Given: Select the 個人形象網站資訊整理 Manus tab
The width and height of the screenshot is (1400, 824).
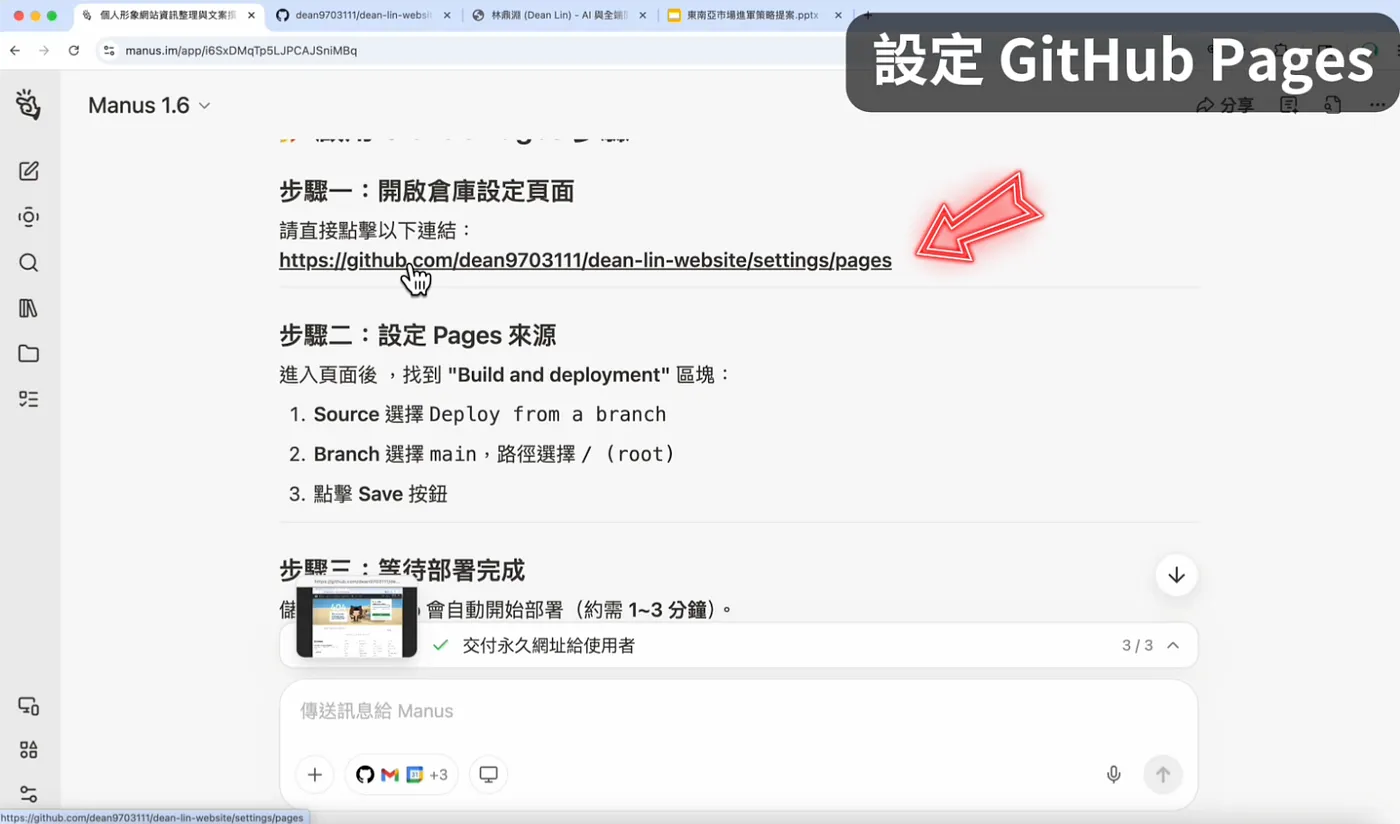Looking at the screenshot, I should [170, 16].
